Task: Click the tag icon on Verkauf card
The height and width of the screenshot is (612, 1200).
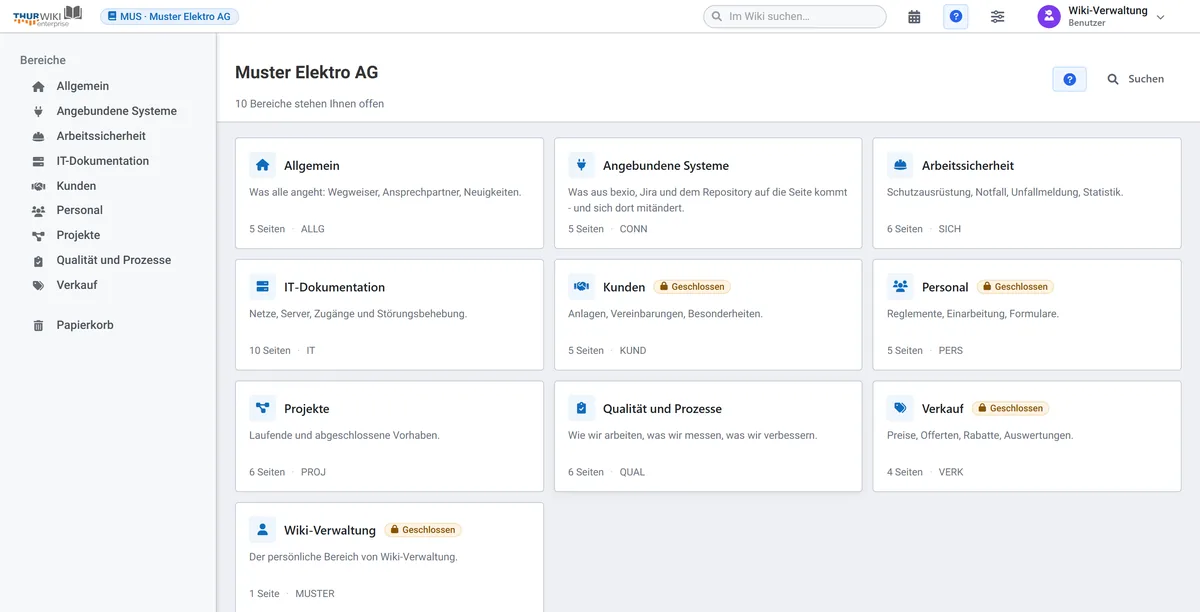Action: (x=900, y=408)
